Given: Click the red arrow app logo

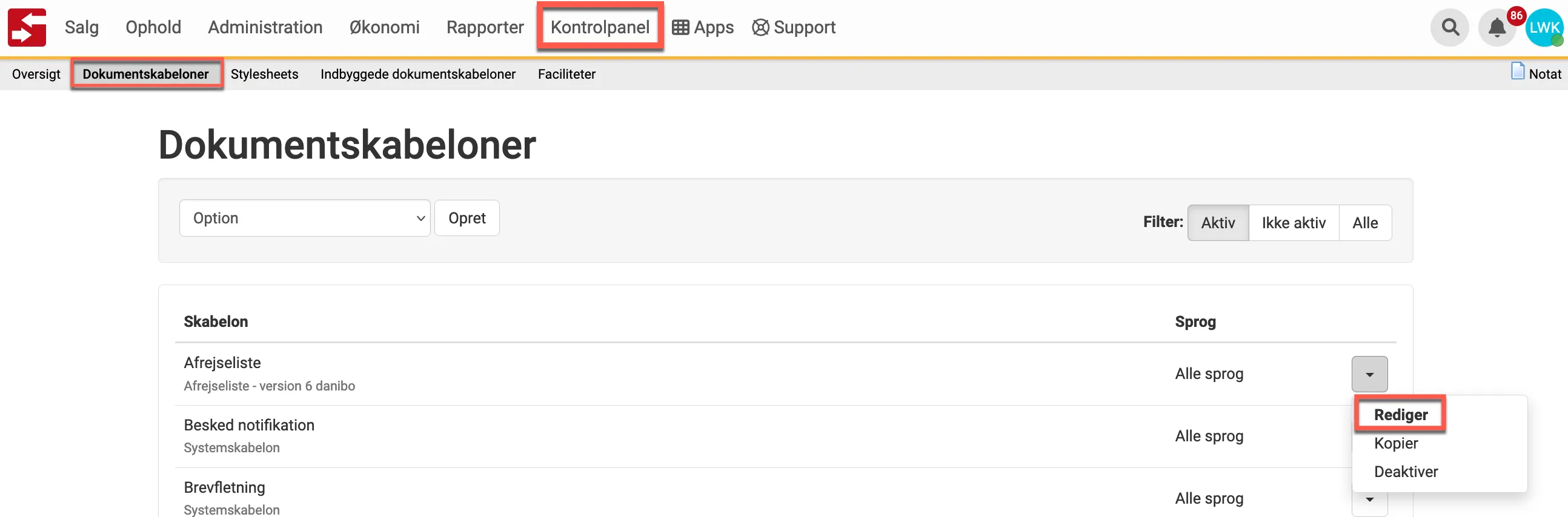Looking at the screenshot, I should (27, 27).
